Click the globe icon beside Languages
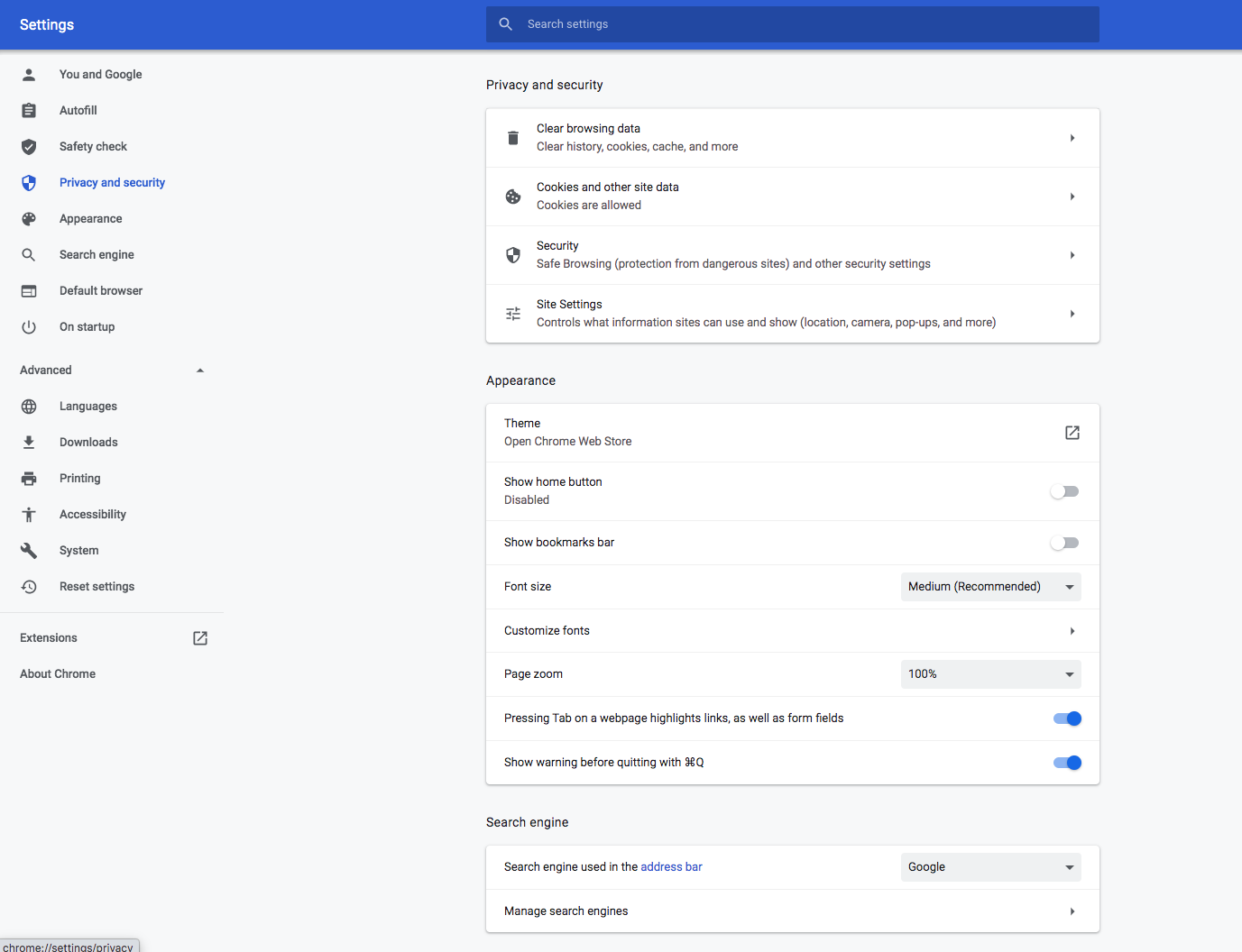The width and height of the screenshot is (1242, 952). pos(29,407)
